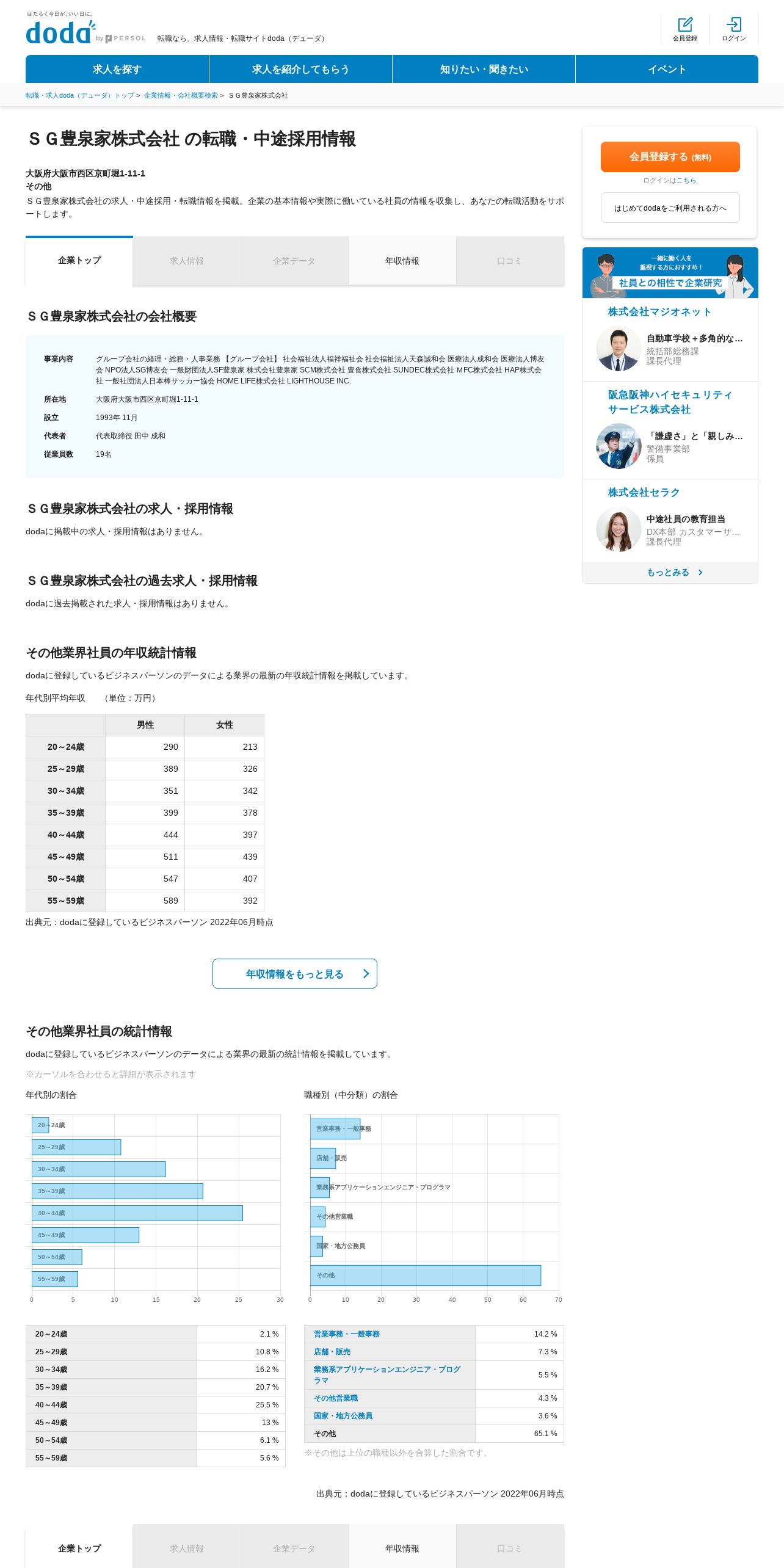Click the その他 bar in job-type chart
Screen dimensions: 784x1568
426,1276
